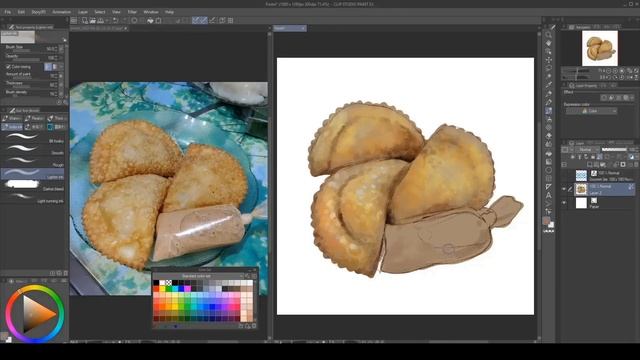Pick the red swatch in color set
The image size is (640, 360).
156,289
